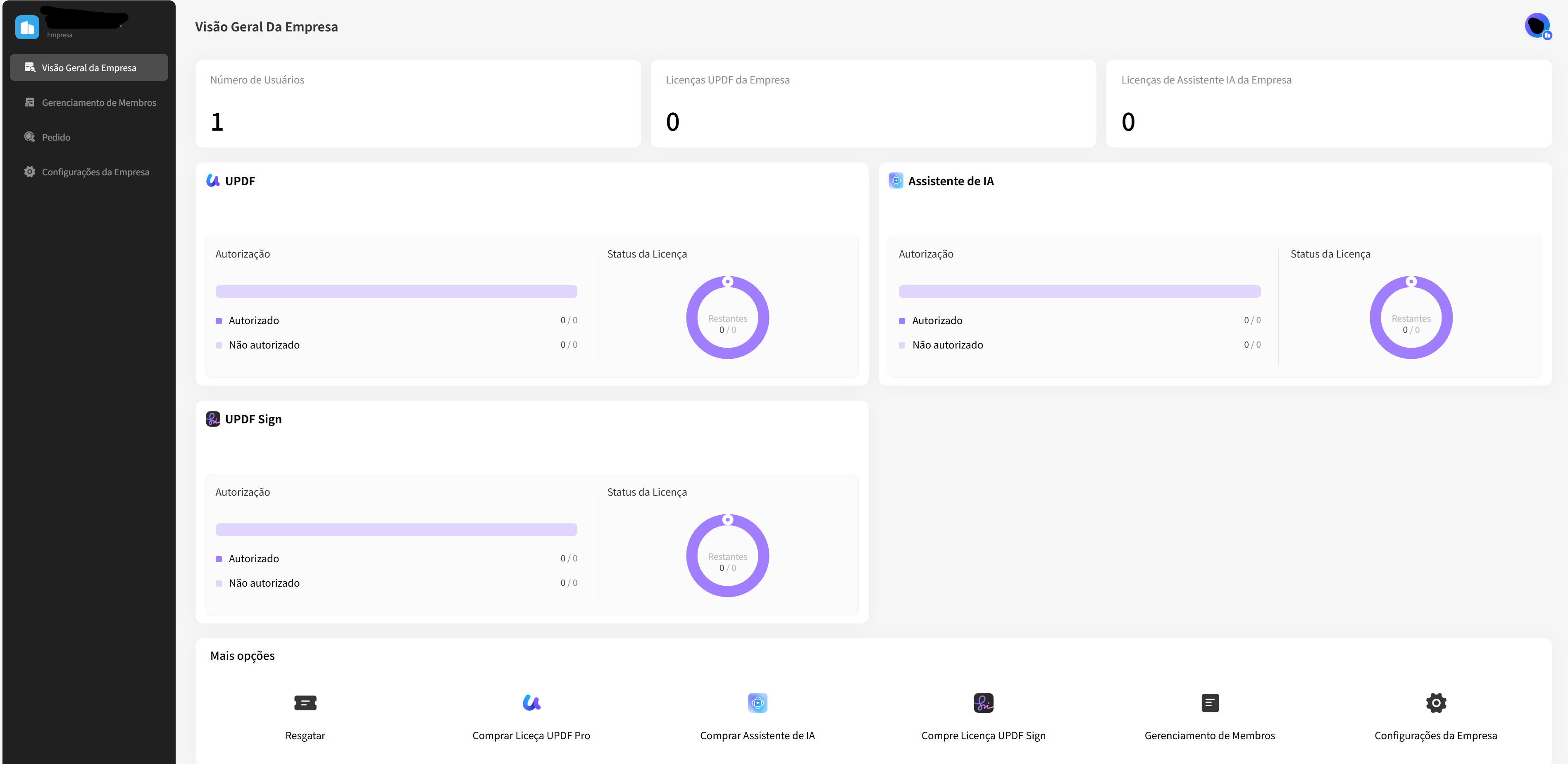Image resolution: width=1568 pixels, height=764 pixels.
Task: Open the user profile avatar
Action: pos(1537,26)
